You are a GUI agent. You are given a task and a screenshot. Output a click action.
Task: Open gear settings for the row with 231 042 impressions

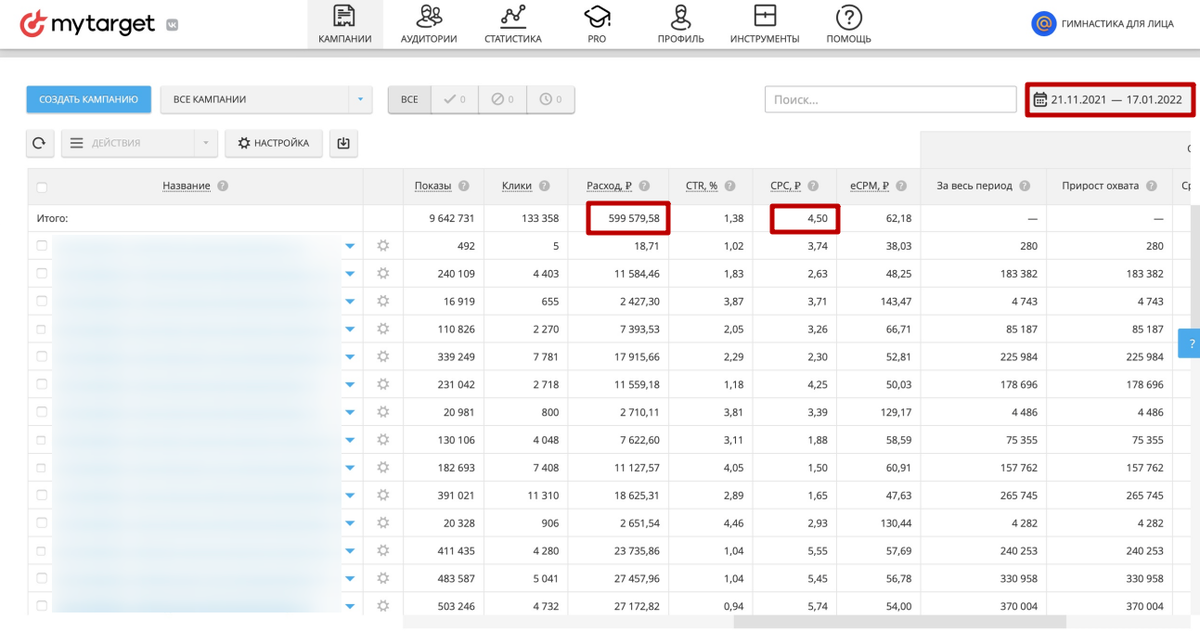coord(382,384)
